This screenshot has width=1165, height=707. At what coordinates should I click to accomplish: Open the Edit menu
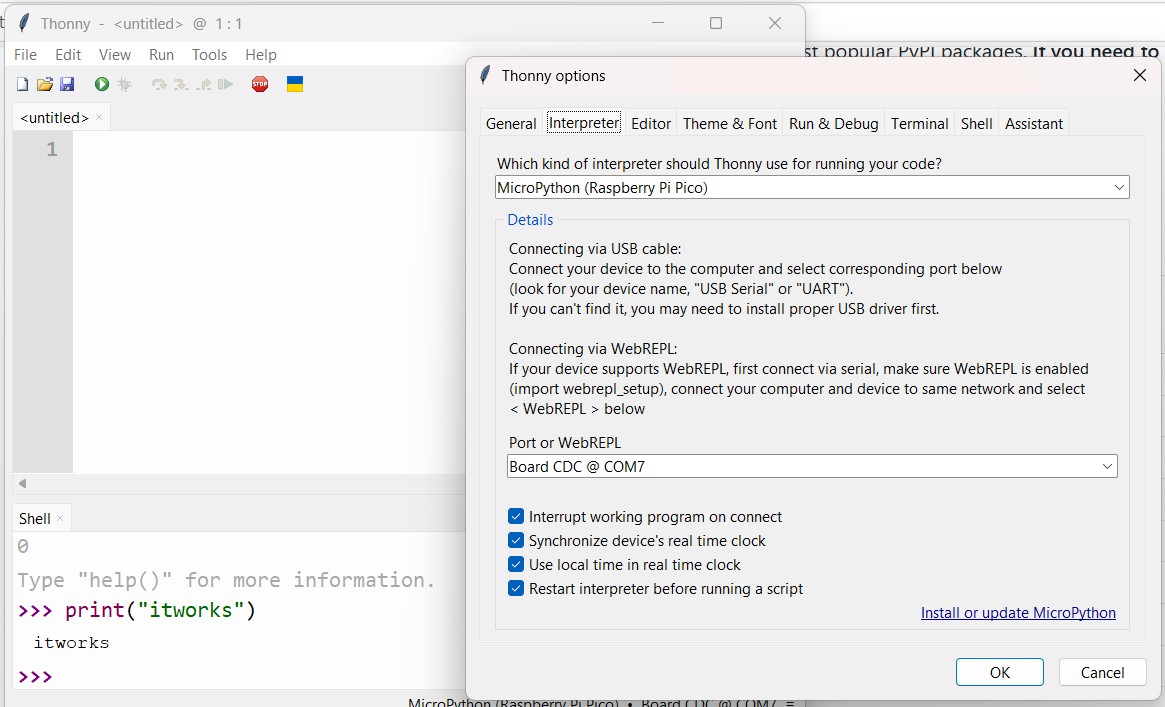(68, 55)
